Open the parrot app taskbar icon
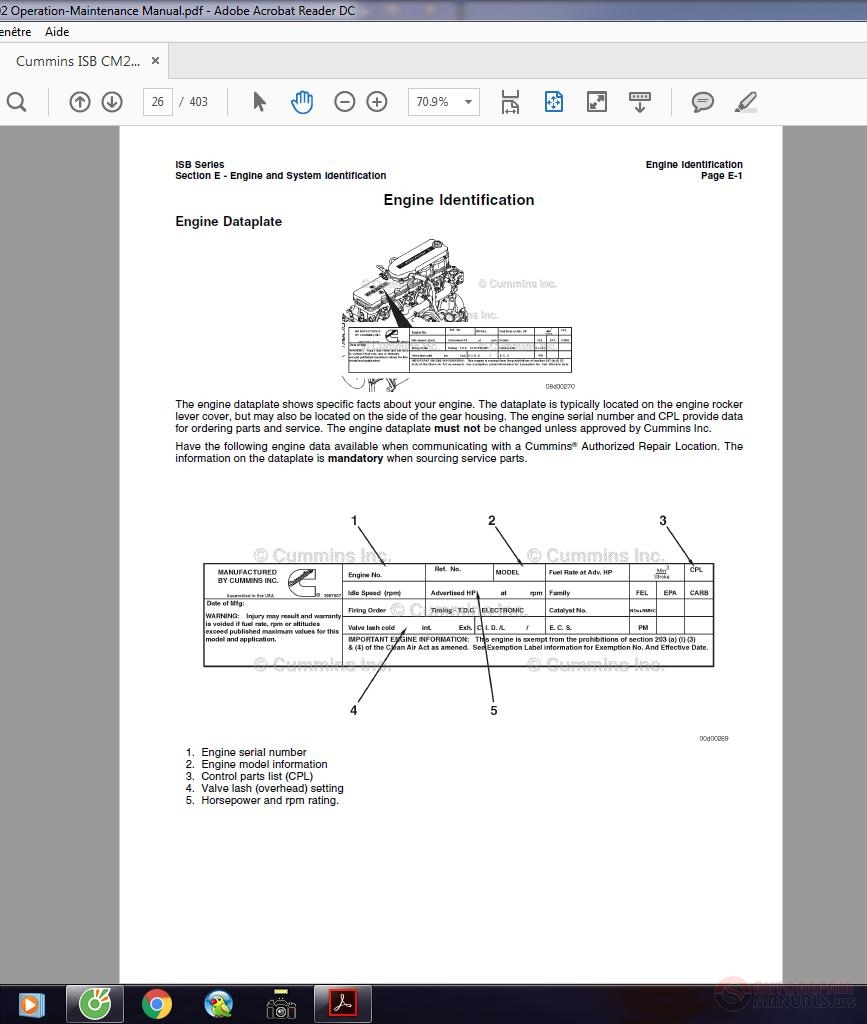The image size is (867, 1024). (x=219, y=1004)
